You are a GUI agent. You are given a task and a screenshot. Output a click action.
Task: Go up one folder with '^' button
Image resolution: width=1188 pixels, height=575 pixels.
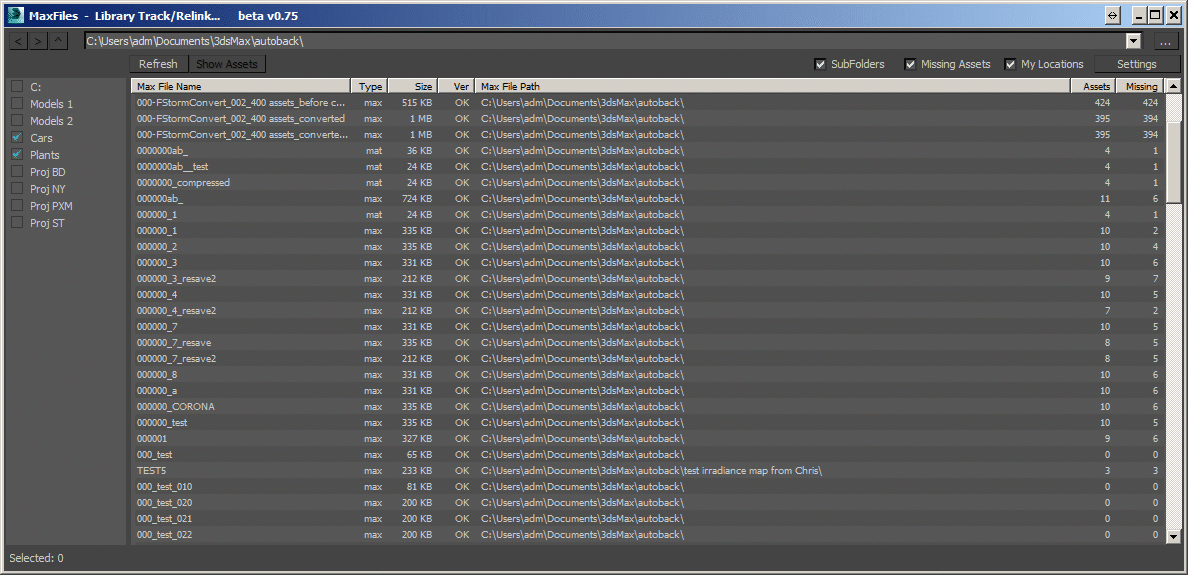tap(59, 42)
